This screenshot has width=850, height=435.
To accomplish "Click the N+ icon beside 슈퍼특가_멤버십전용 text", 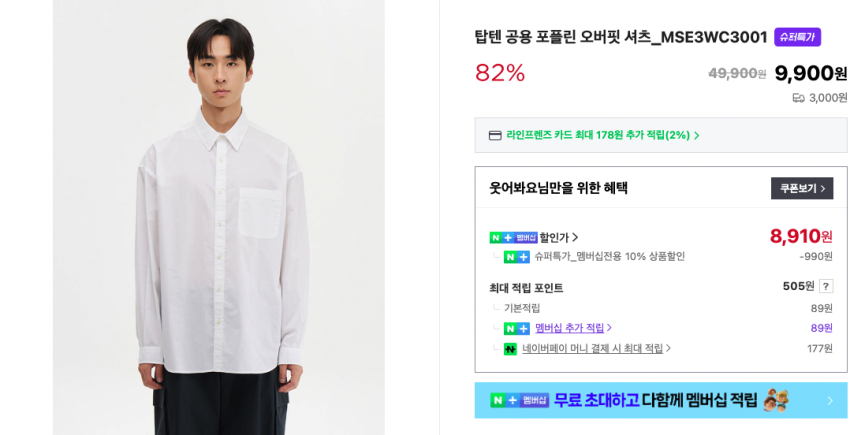I will coord(517,257).
